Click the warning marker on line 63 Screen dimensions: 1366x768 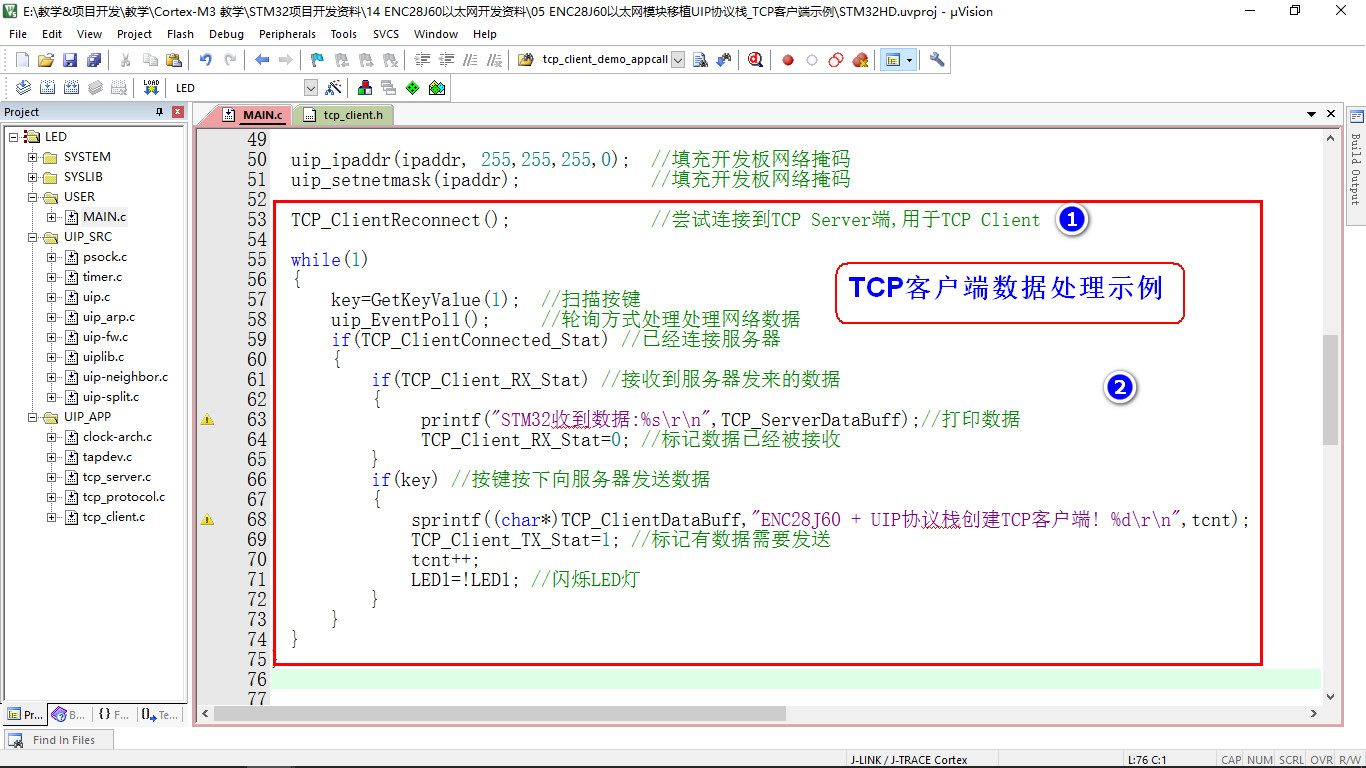click(x=207, y=420)
